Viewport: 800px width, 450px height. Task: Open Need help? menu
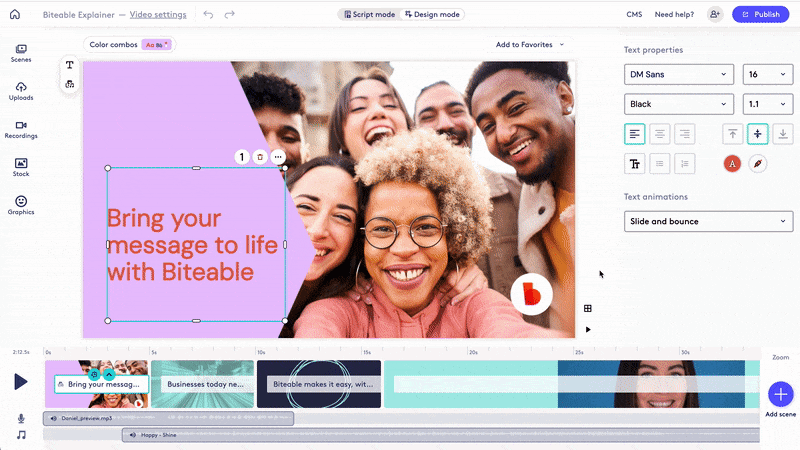674,14
